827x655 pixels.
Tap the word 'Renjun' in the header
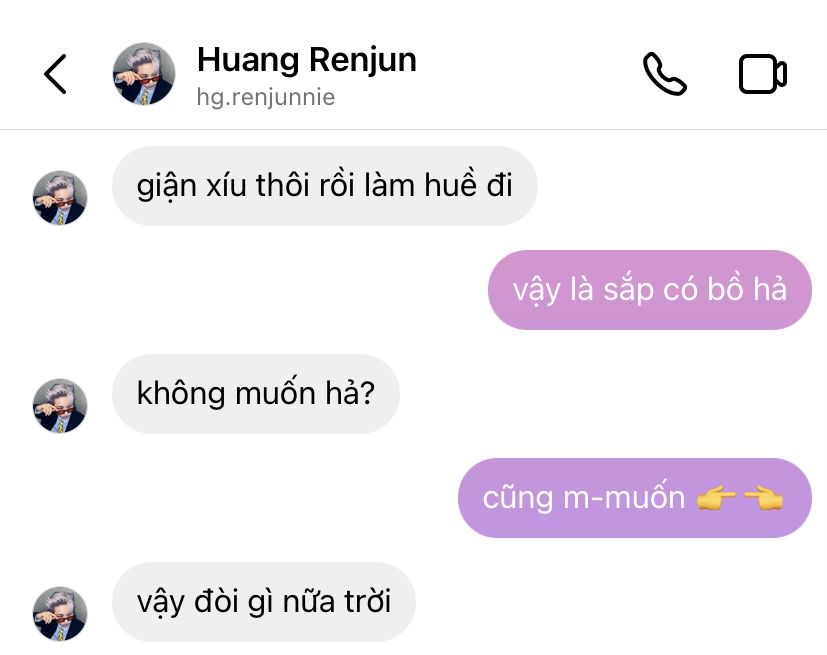[363, 62]
